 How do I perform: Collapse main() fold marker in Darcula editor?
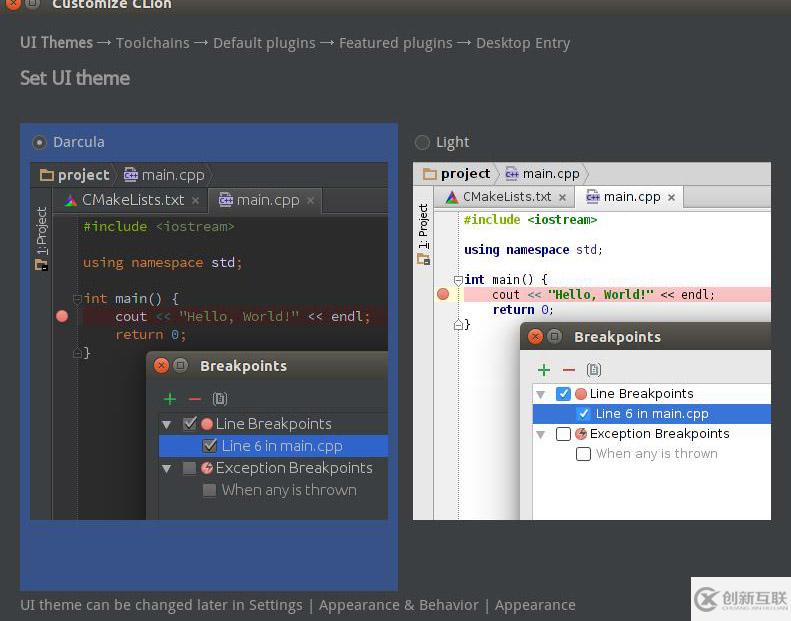pyautogui.click(x=77, y=299)
